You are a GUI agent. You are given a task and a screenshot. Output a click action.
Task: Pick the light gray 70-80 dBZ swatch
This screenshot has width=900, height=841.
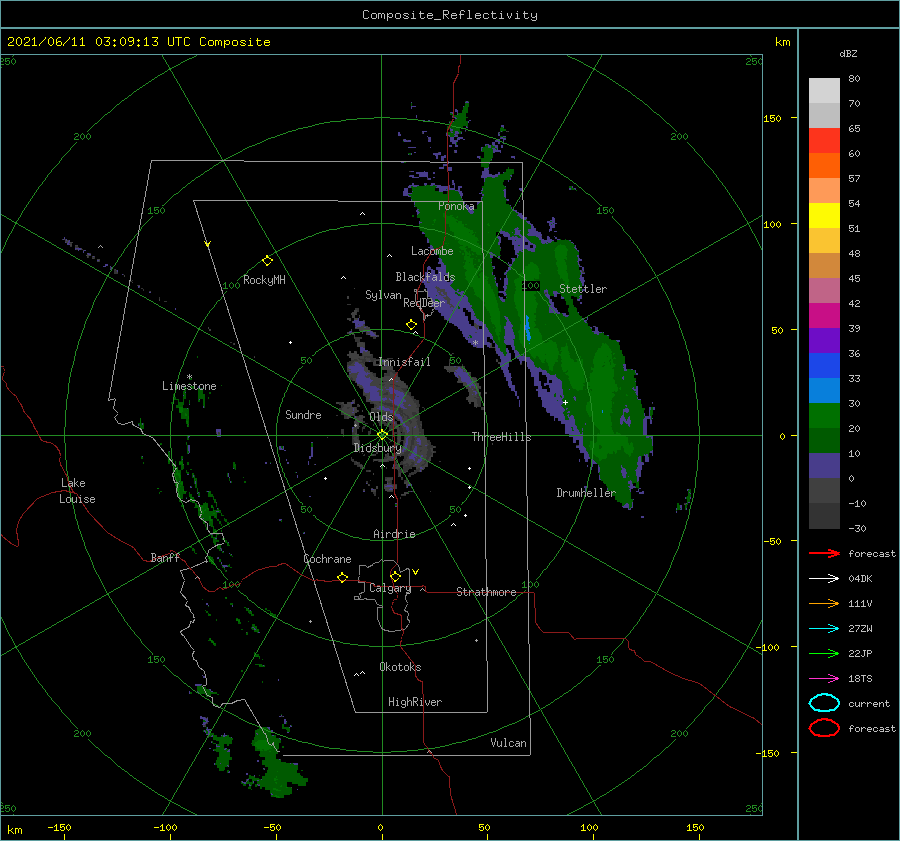(824, 91)
